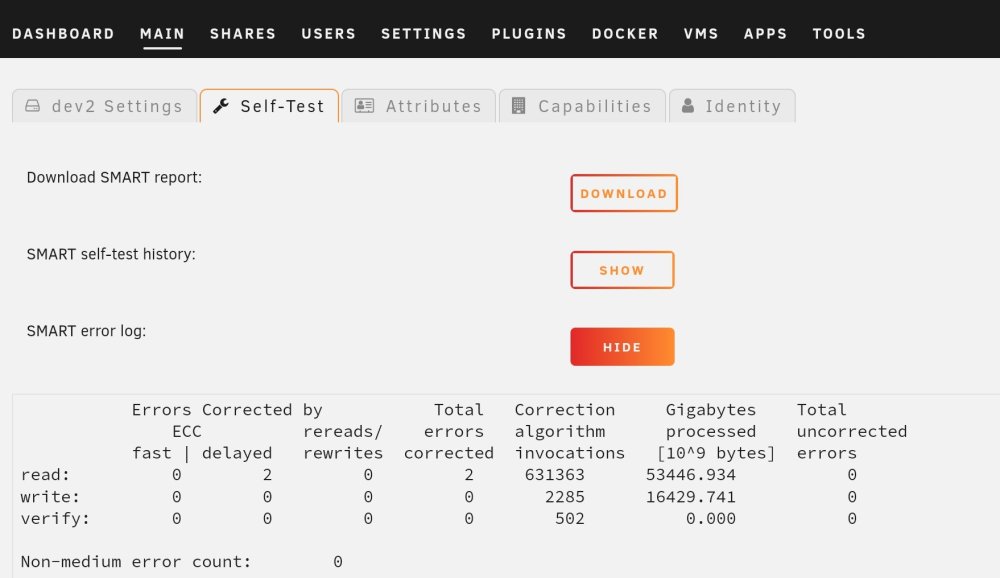Image resolution: width=1000 pixels, height=578 pixels.
Task: Click the 'verify:' row label
Action: [x=55, y=518]
